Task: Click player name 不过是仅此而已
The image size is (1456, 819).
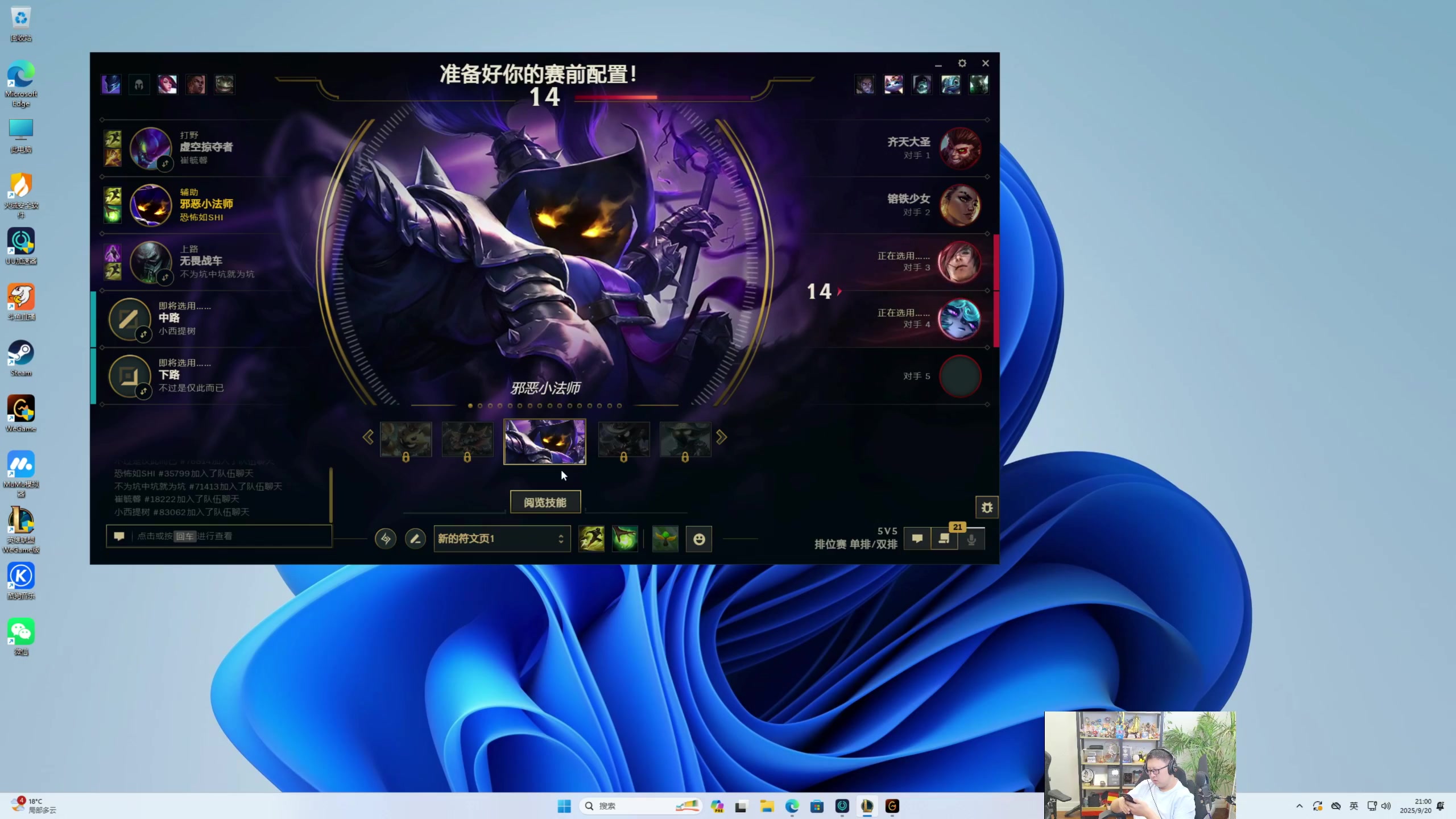Action: coord(191,388)
